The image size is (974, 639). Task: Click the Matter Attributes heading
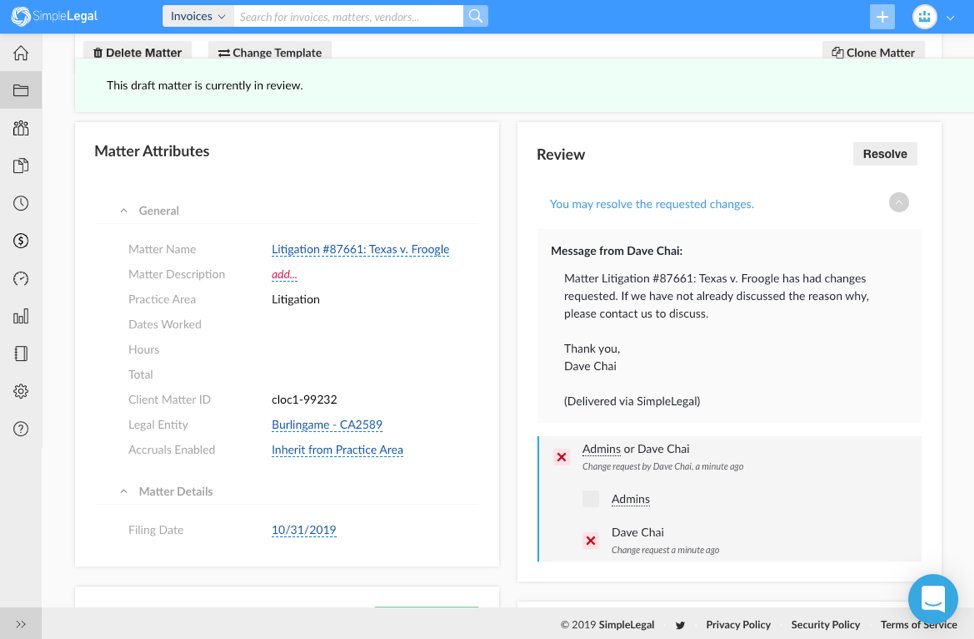click(152, 151)
